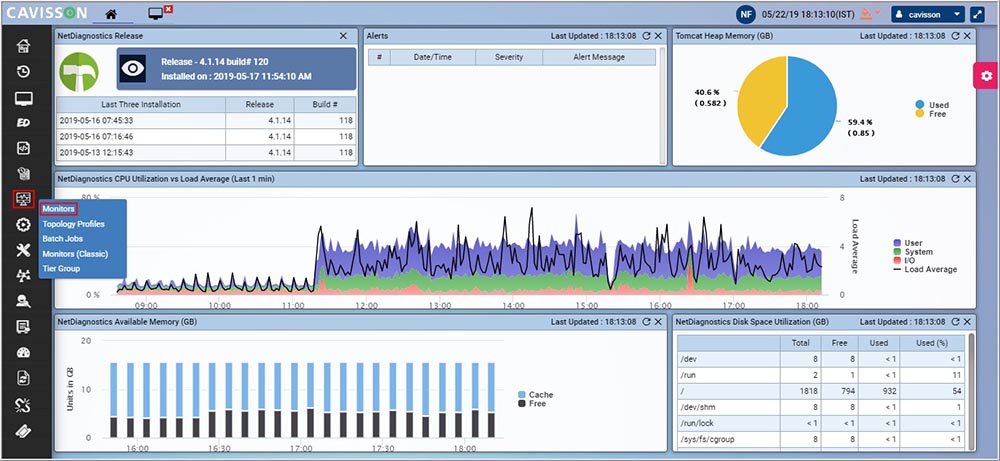Refresh the Disk Space Utilization widget
The height and width of the screenshot is (461, 1000).
click(x=955, y=322)
